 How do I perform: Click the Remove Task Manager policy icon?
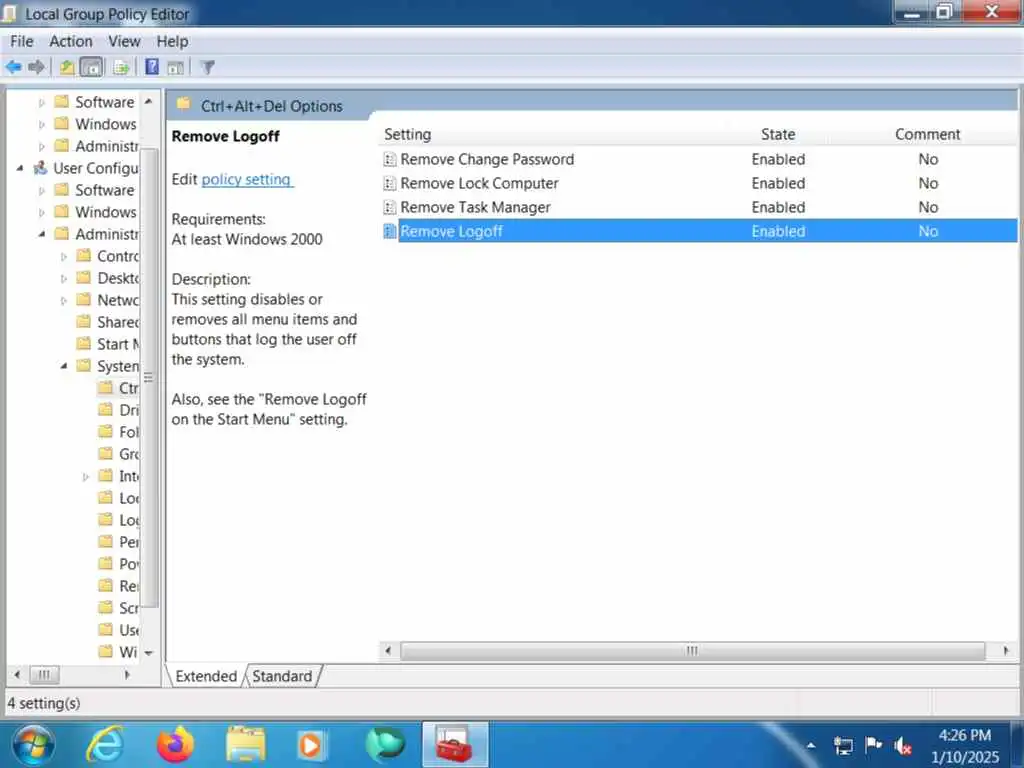coord(390,208)
